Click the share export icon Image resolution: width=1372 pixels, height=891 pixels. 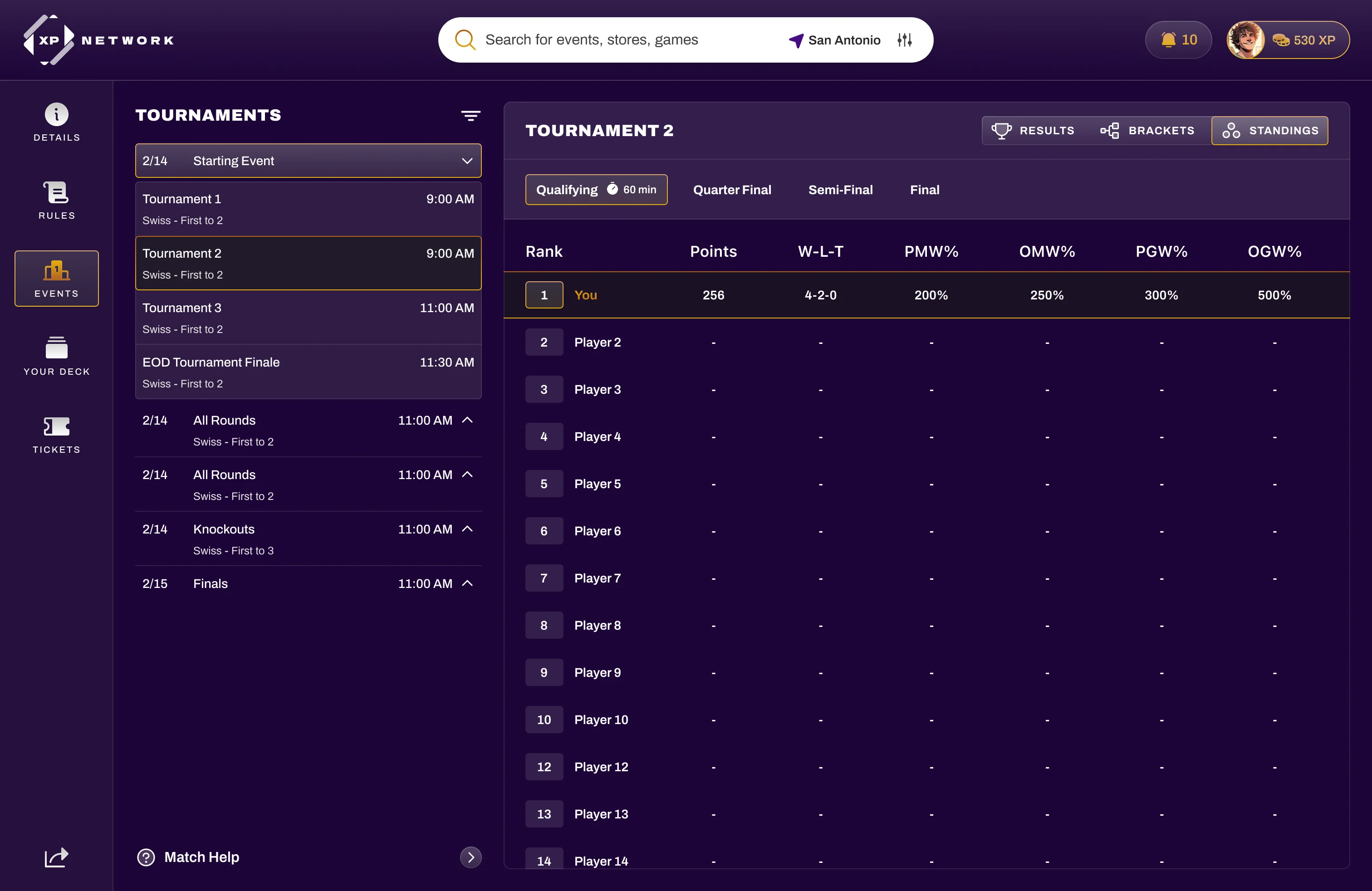57,857
